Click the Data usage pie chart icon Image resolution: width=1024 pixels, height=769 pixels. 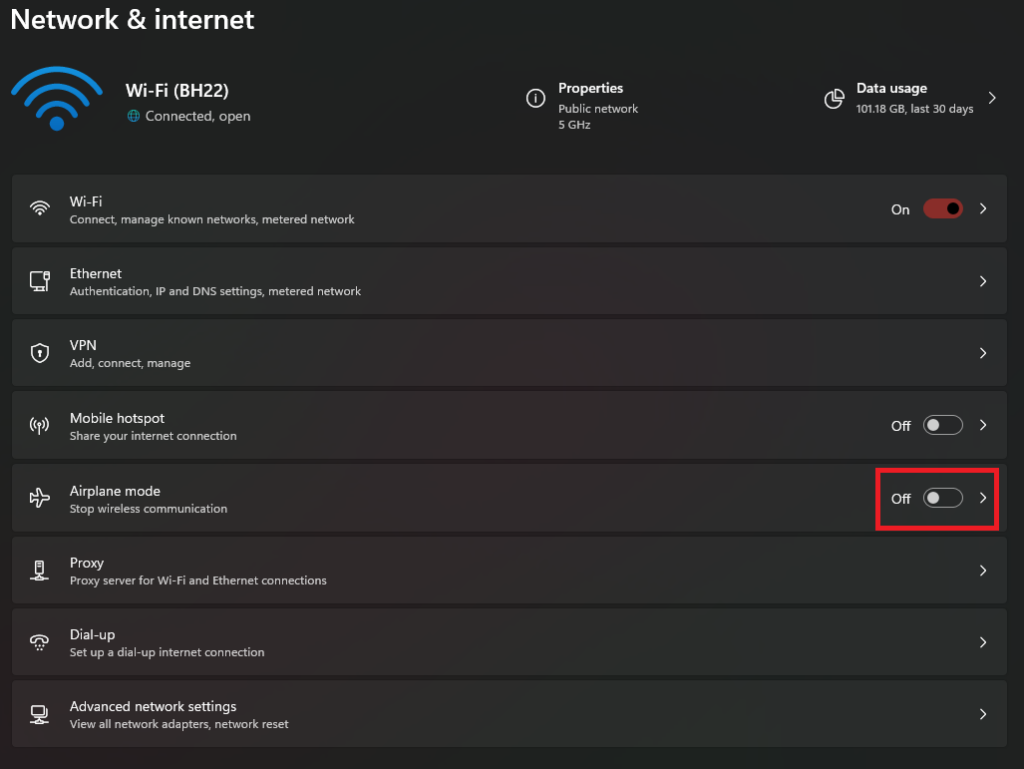tap(835, 98)
